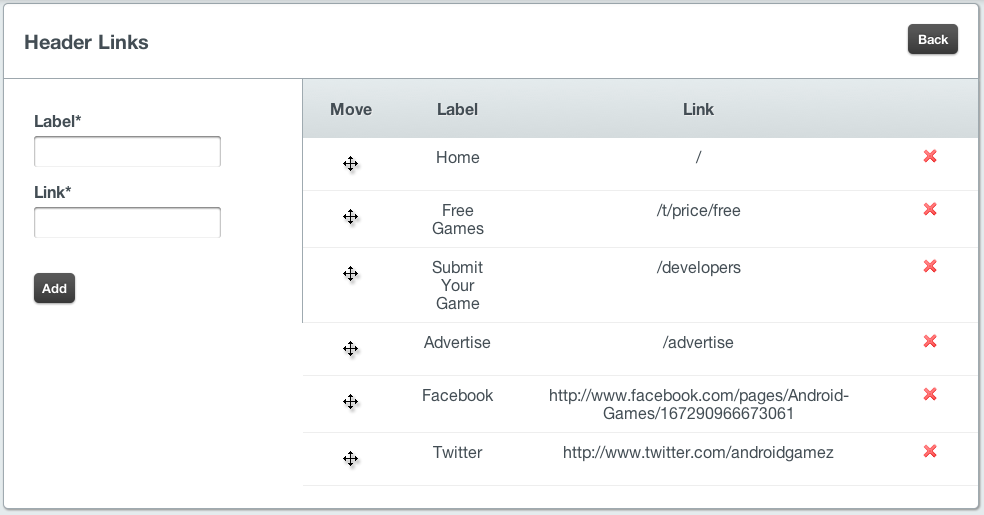Image resolution: width=984 pixels, height=515 pixels.
Task: Click the Link column header
Action: (698, 109)
